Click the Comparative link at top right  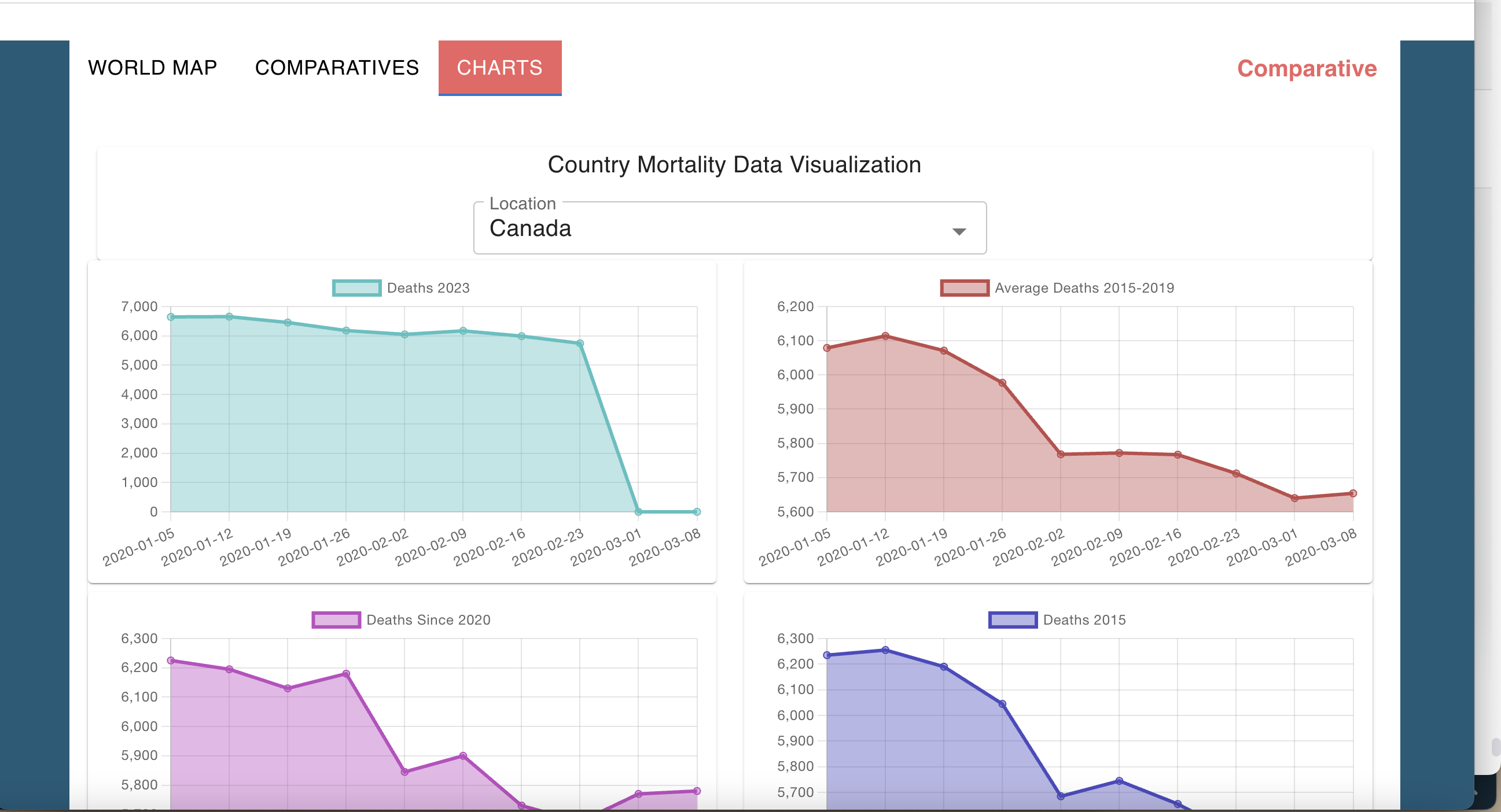[1307, 69]
